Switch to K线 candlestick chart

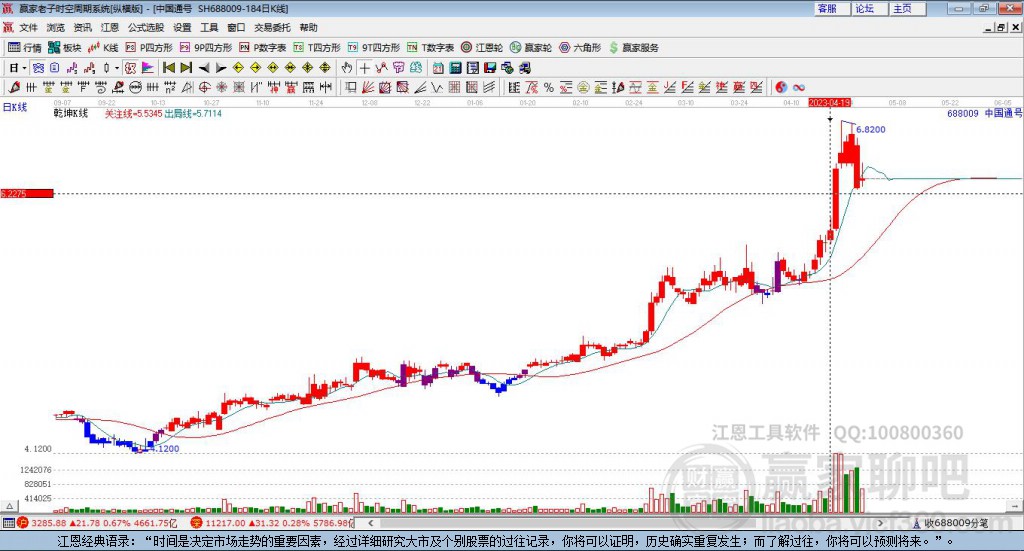tap(103, 48)
